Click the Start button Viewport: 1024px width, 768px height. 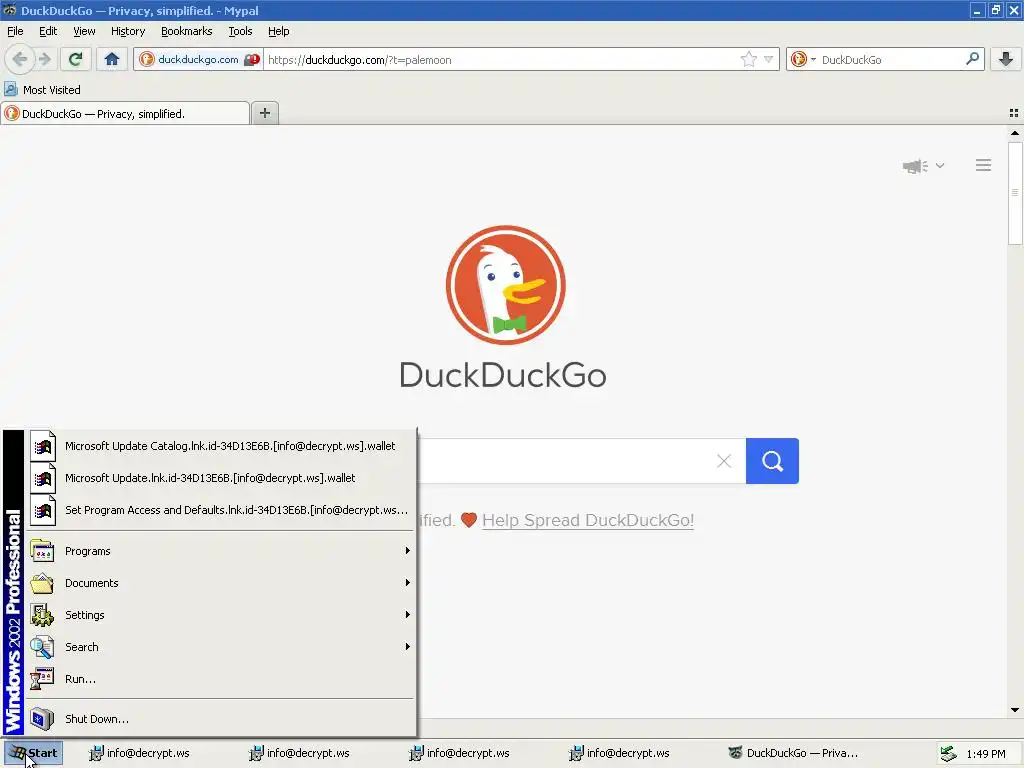point(33,753)
